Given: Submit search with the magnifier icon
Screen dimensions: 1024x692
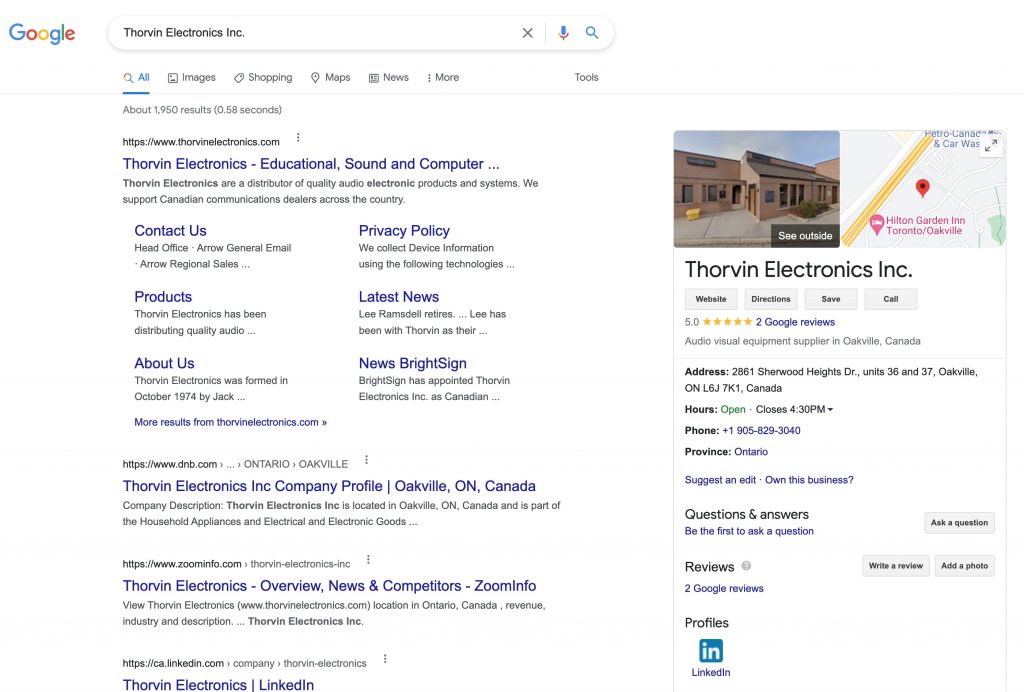Looking at the screenshot, I should [592, 33].
